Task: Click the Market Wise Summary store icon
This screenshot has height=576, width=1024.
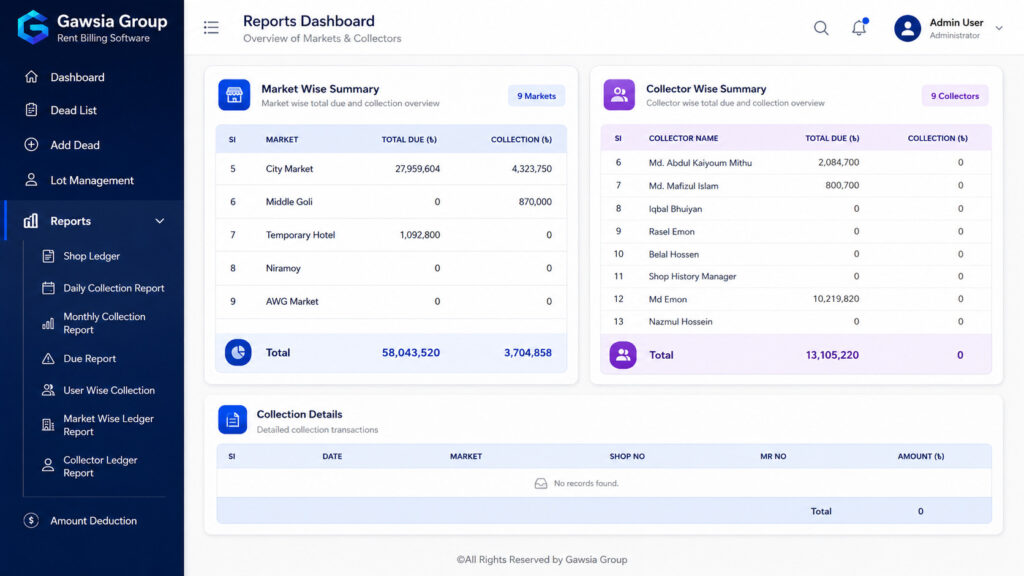Action: tap(234, 95)
